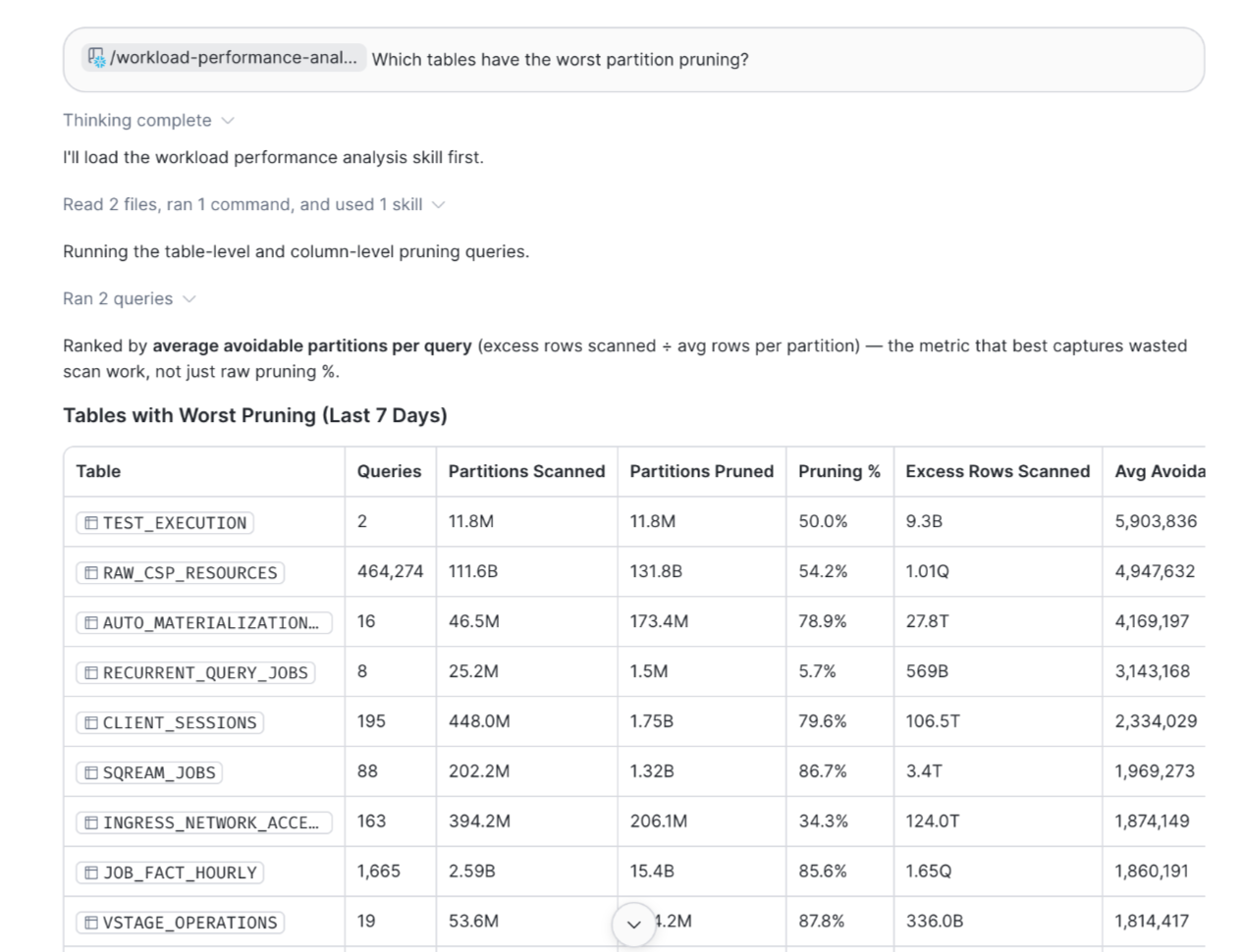
Task: Click the workload-performance-analysis skill icon
Action: (x=96, y=58)
